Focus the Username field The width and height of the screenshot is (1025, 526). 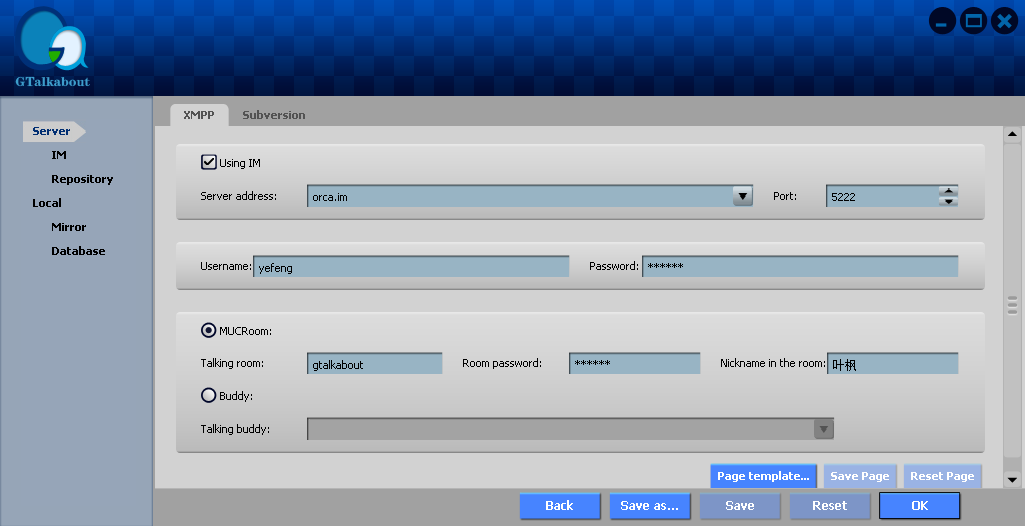(411, 267)
